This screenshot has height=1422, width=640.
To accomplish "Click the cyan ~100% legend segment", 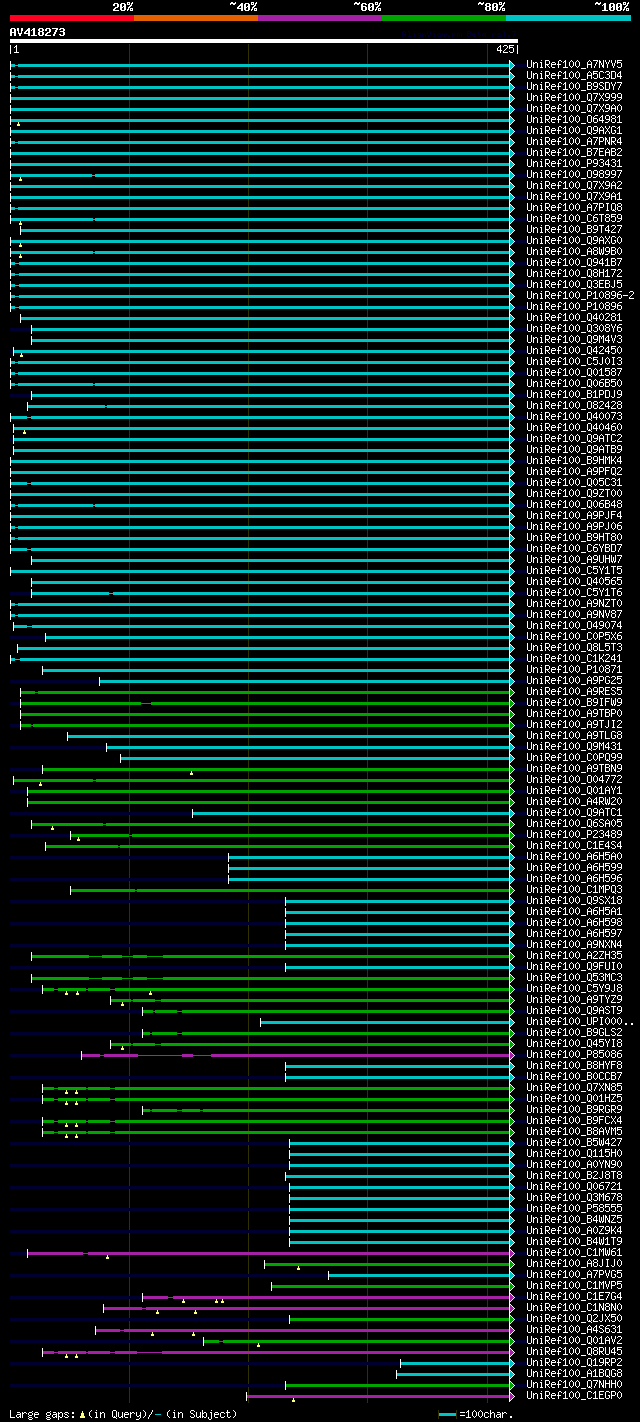I will pyautogui.click(x=567, y=17).
